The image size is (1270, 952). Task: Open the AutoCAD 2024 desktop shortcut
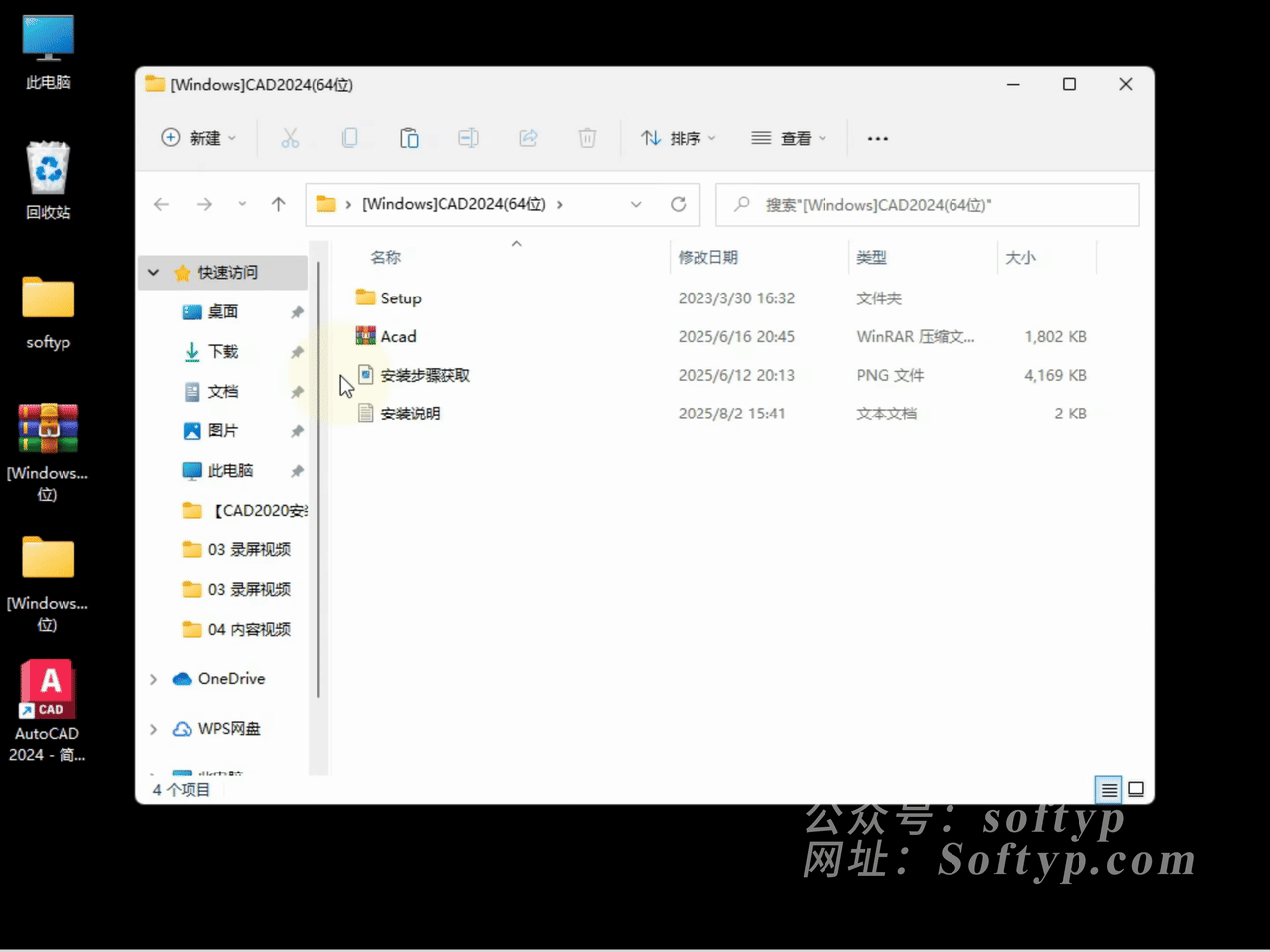(47, 689)
